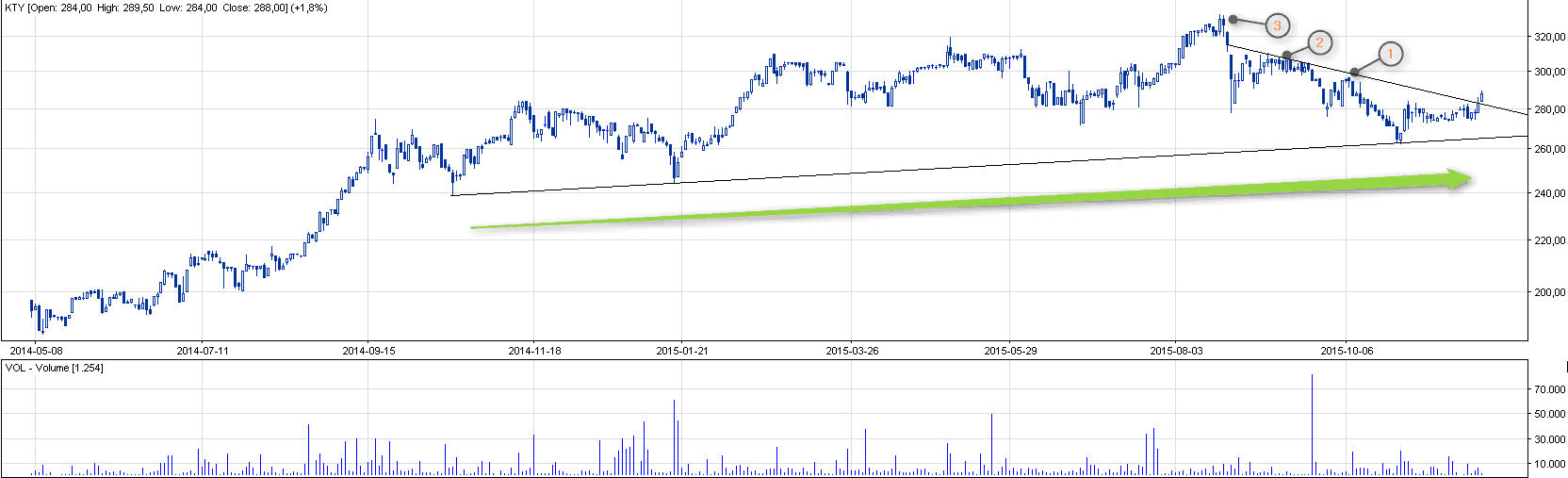Click the 2015-10-06 date label
This screenshot has width=1568, height=478.
click(1347, 351)
